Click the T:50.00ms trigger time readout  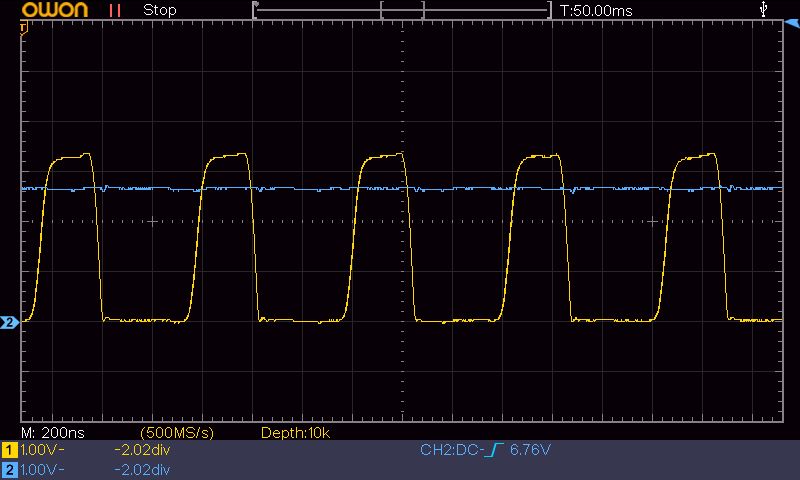pos(596,11)
